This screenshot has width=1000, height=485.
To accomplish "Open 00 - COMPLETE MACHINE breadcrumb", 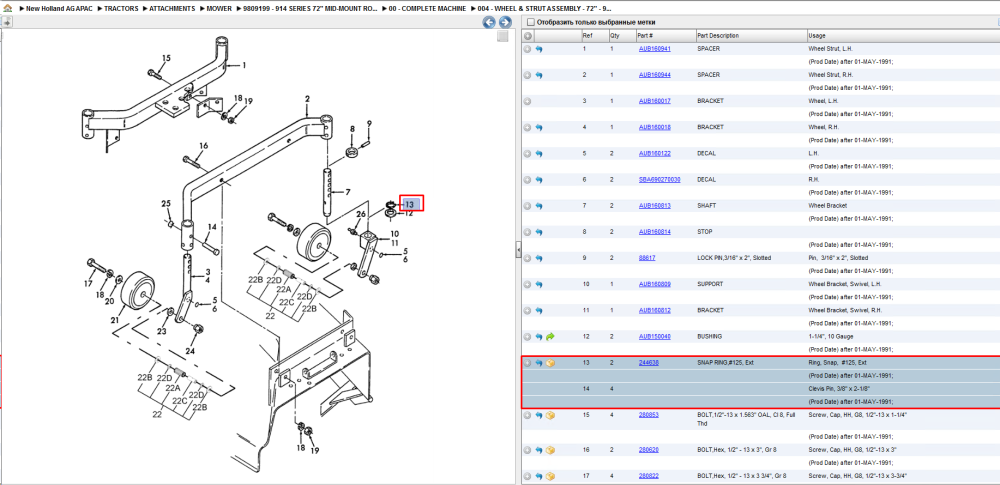I will click(x=427, y=9).
